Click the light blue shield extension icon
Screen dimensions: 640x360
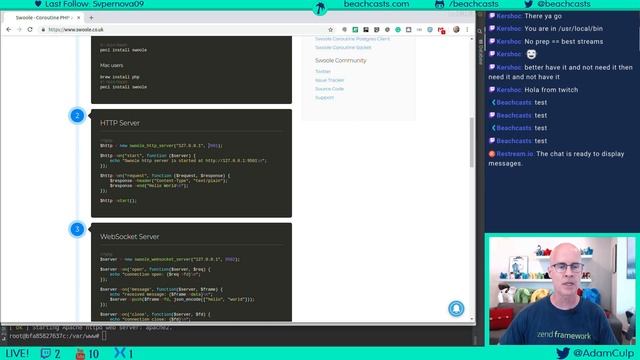coord(430,29)
